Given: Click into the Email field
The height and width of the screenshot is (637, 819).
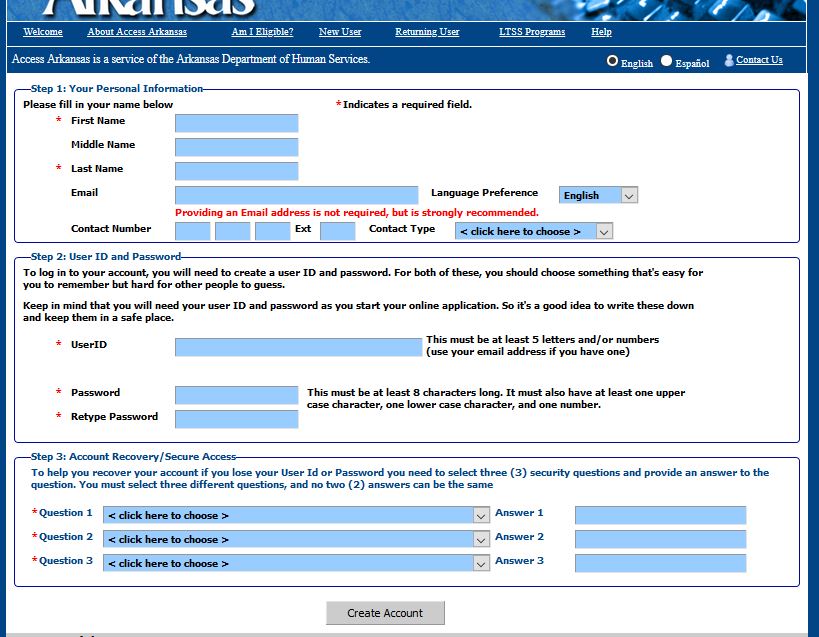Looking at the screenshot, I should (297, 195).
